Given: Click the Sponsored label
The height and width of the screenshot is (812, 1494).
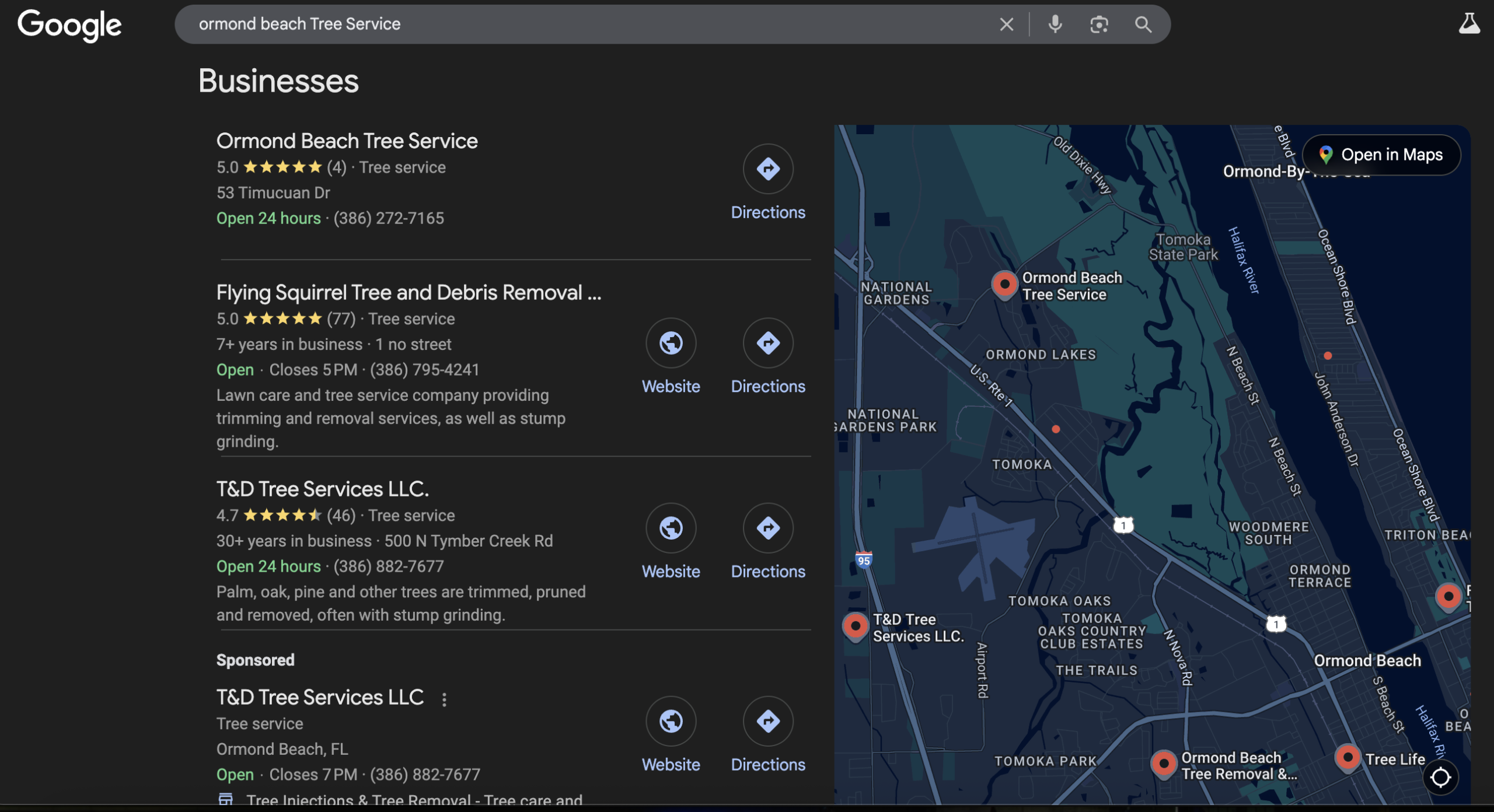Looking at the screenshot, I should [255, 660].
